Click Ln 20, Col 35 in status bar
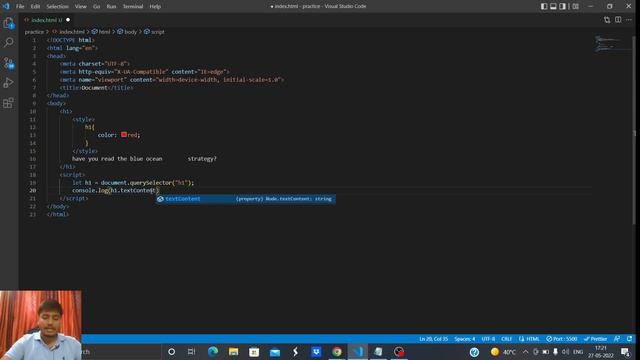 click(x=433, y=339)
